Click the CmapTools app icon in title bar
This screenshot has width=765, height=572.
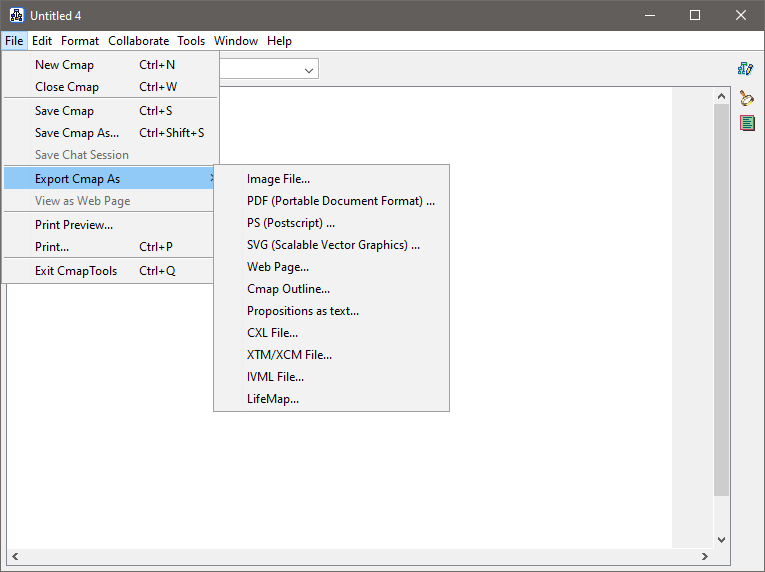(x=17, y=15)
